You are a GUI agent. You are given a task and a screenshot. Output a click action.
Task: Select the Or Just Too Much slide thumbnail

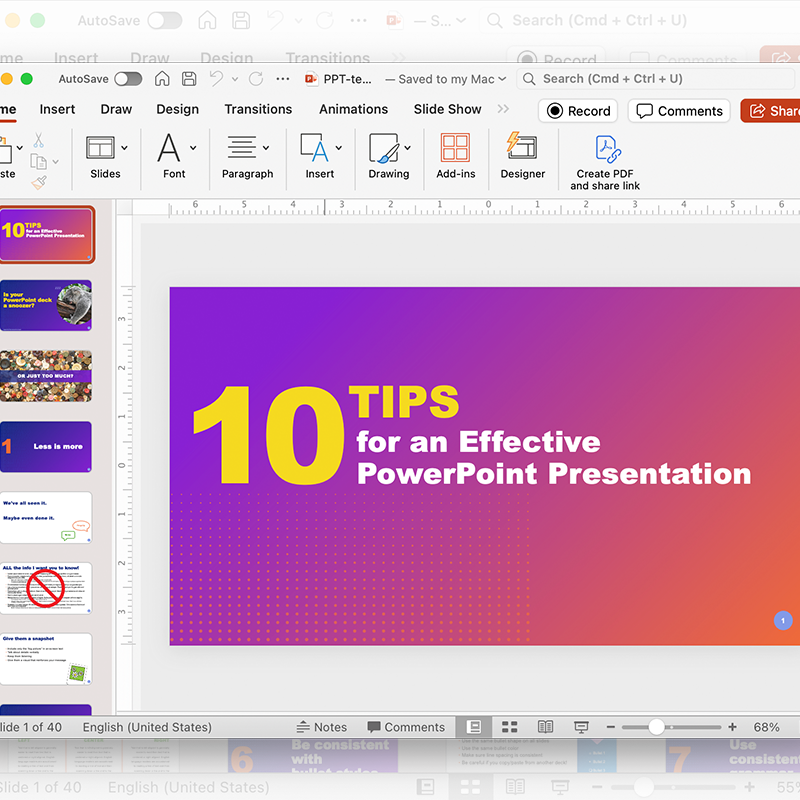coord(46,376)
